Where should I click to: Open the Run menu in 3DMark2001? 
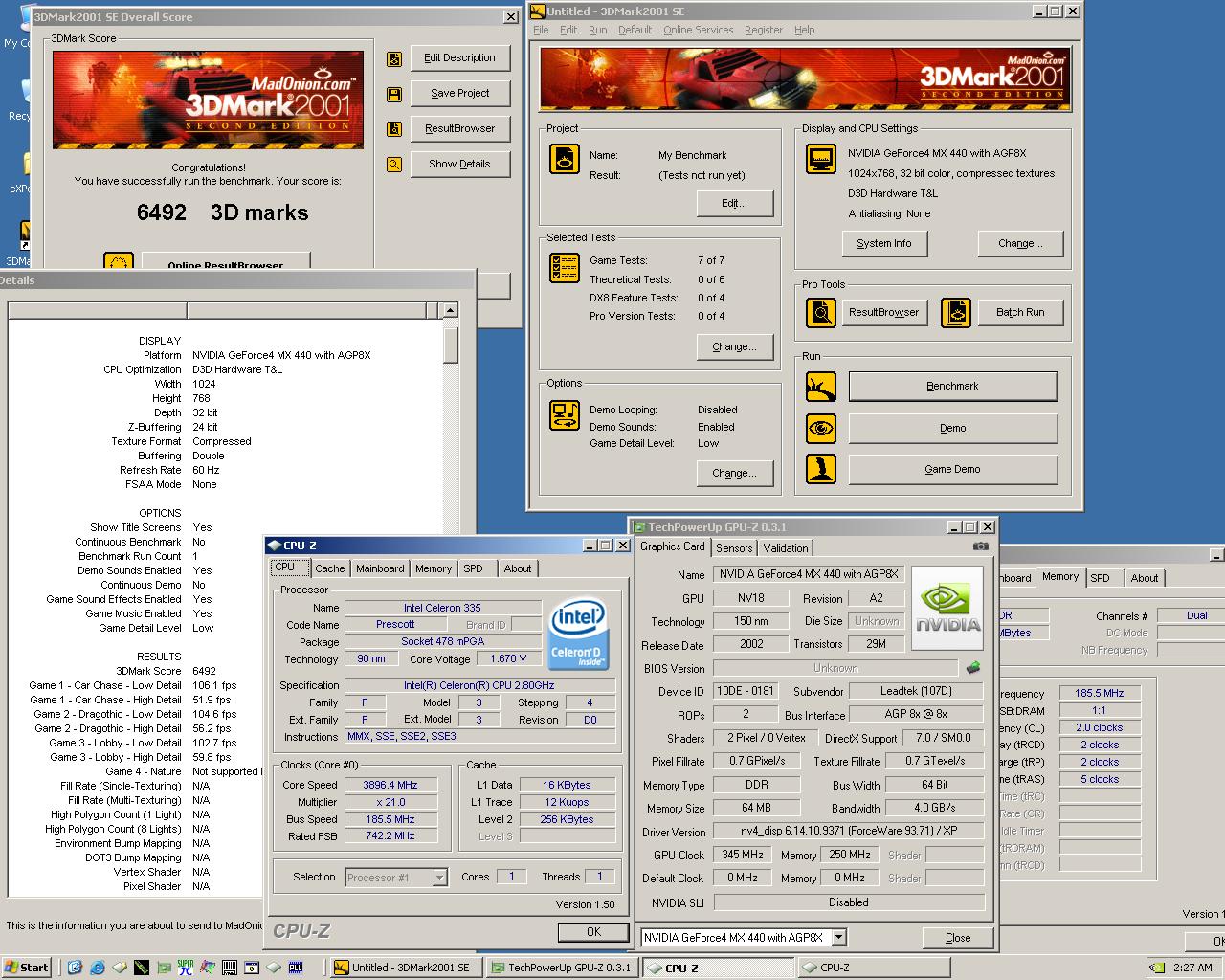click(598, 30)
